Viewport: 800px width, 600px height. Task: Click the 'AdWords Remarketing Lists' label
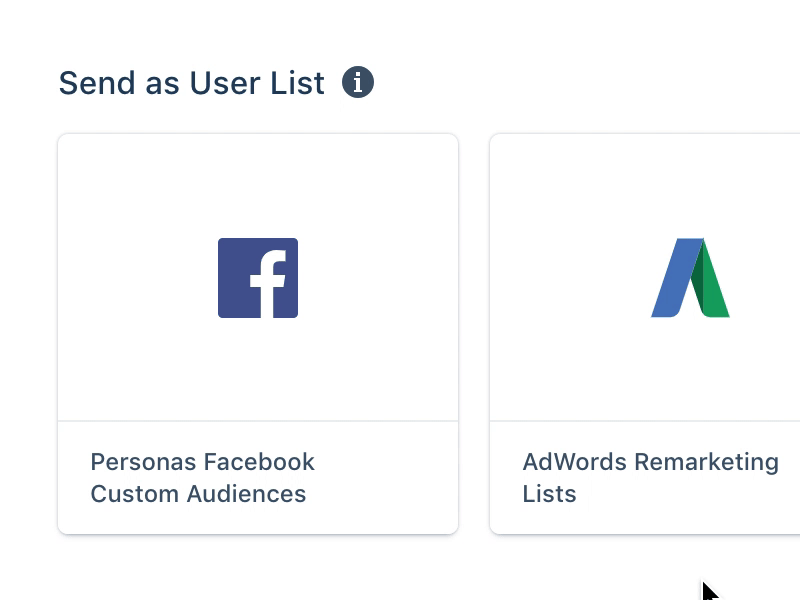tap(651, 477)
